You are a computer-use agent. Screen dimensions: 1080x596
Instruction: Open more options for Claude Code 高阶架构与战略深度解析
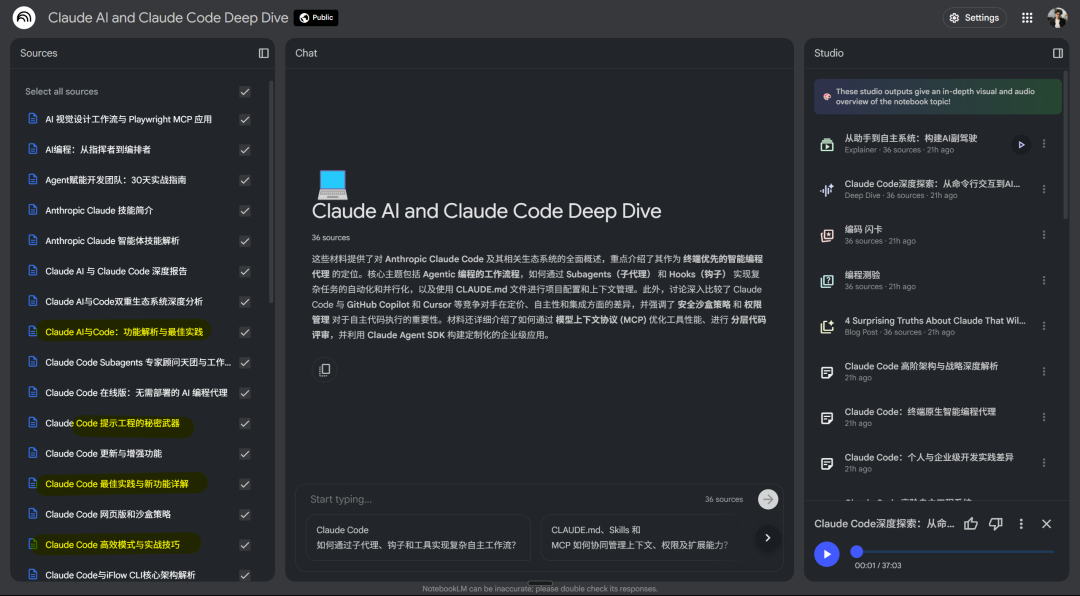[x=1044, y=371]
